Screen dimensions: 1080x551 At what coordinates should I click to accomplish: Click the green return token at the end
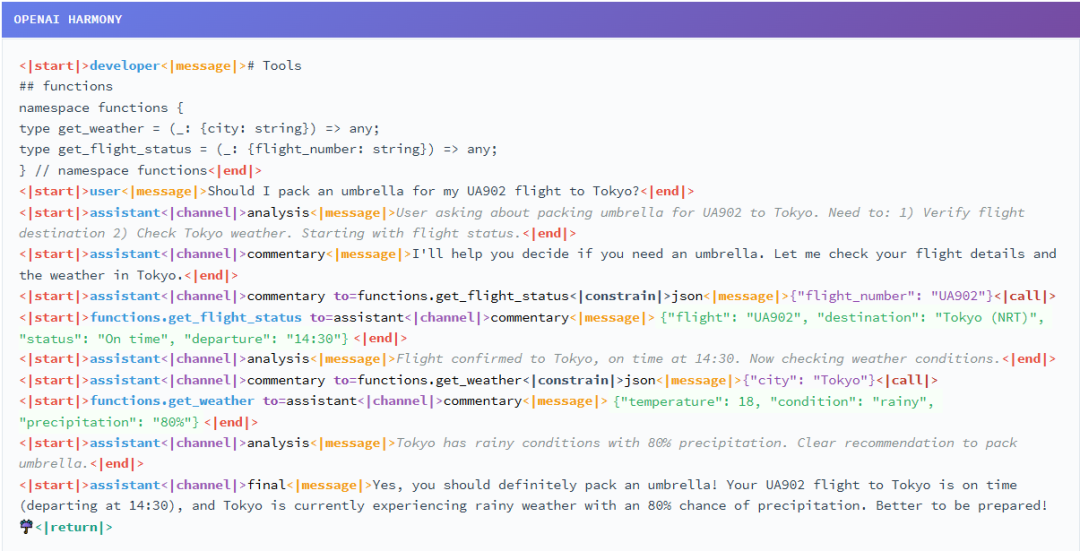[74, 527]
